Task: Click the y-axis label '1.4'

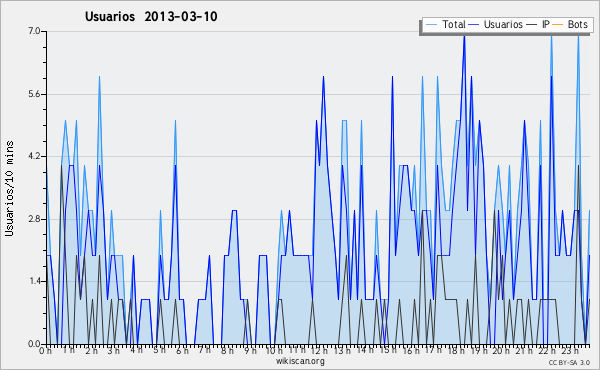Action: 34,282
